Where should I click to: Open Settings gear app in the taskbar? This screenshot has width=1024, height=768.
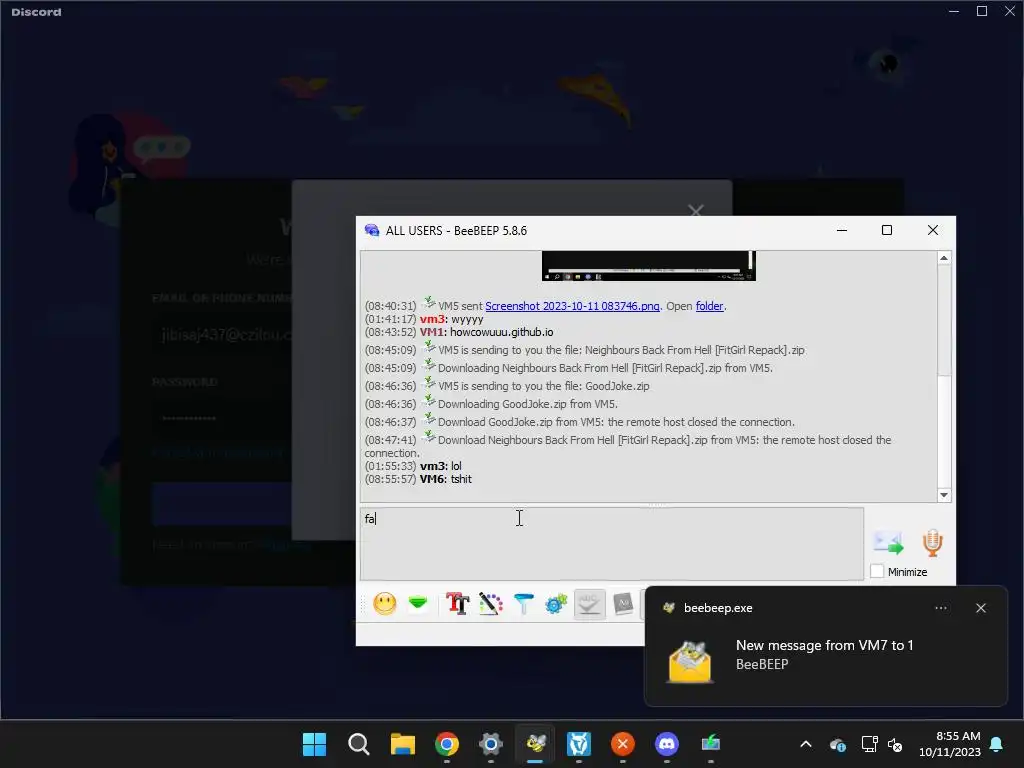click(490, 744)
